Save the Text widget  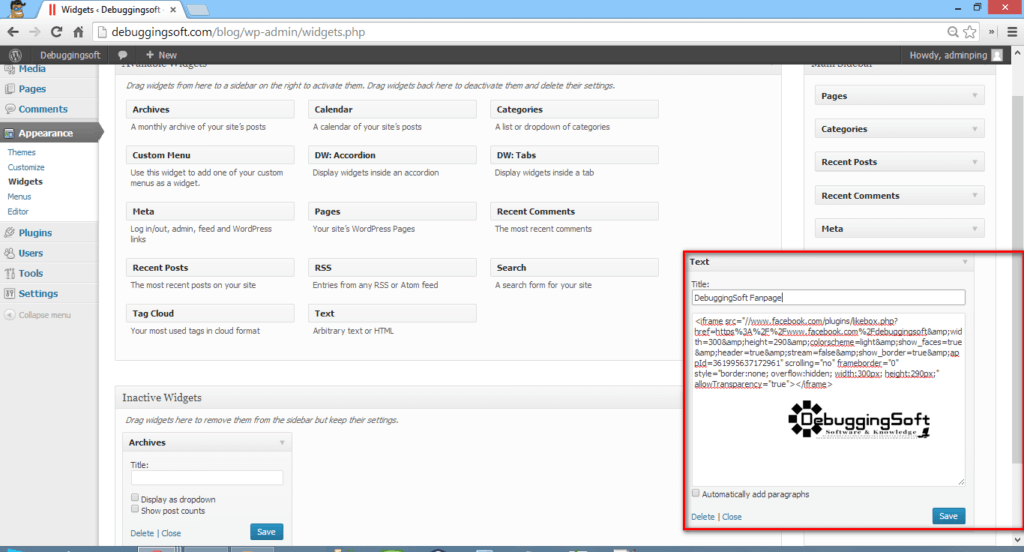click(948, 516)
